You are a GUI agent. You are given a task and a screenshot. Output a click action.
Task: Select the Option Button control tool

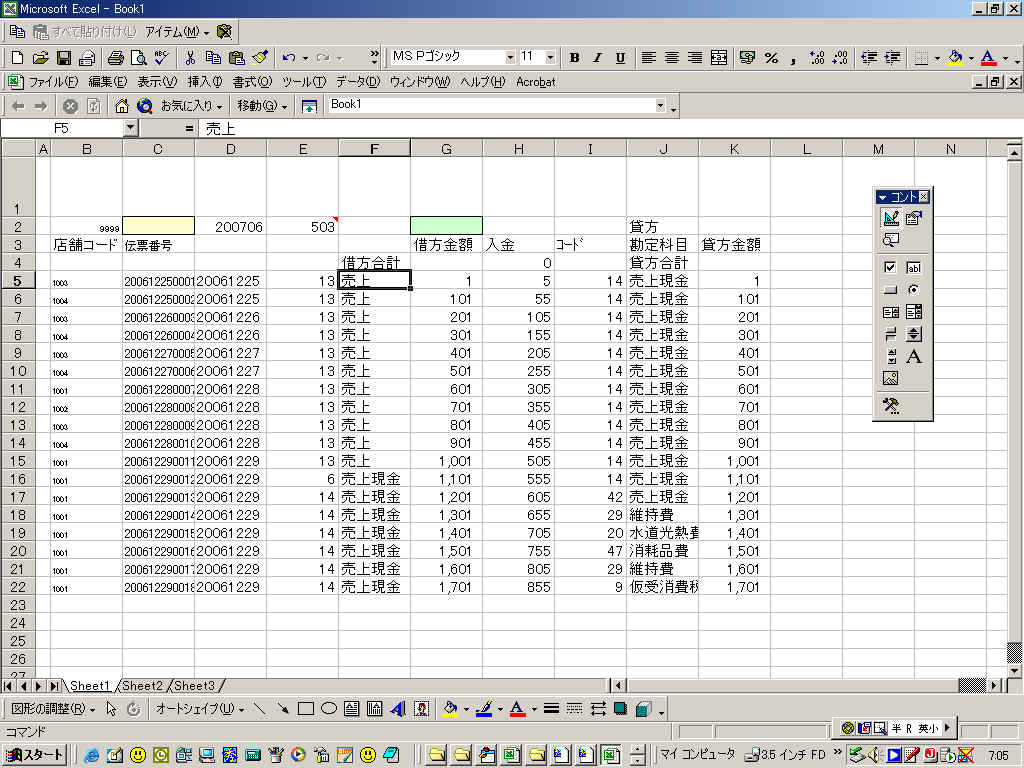point(914,289)
